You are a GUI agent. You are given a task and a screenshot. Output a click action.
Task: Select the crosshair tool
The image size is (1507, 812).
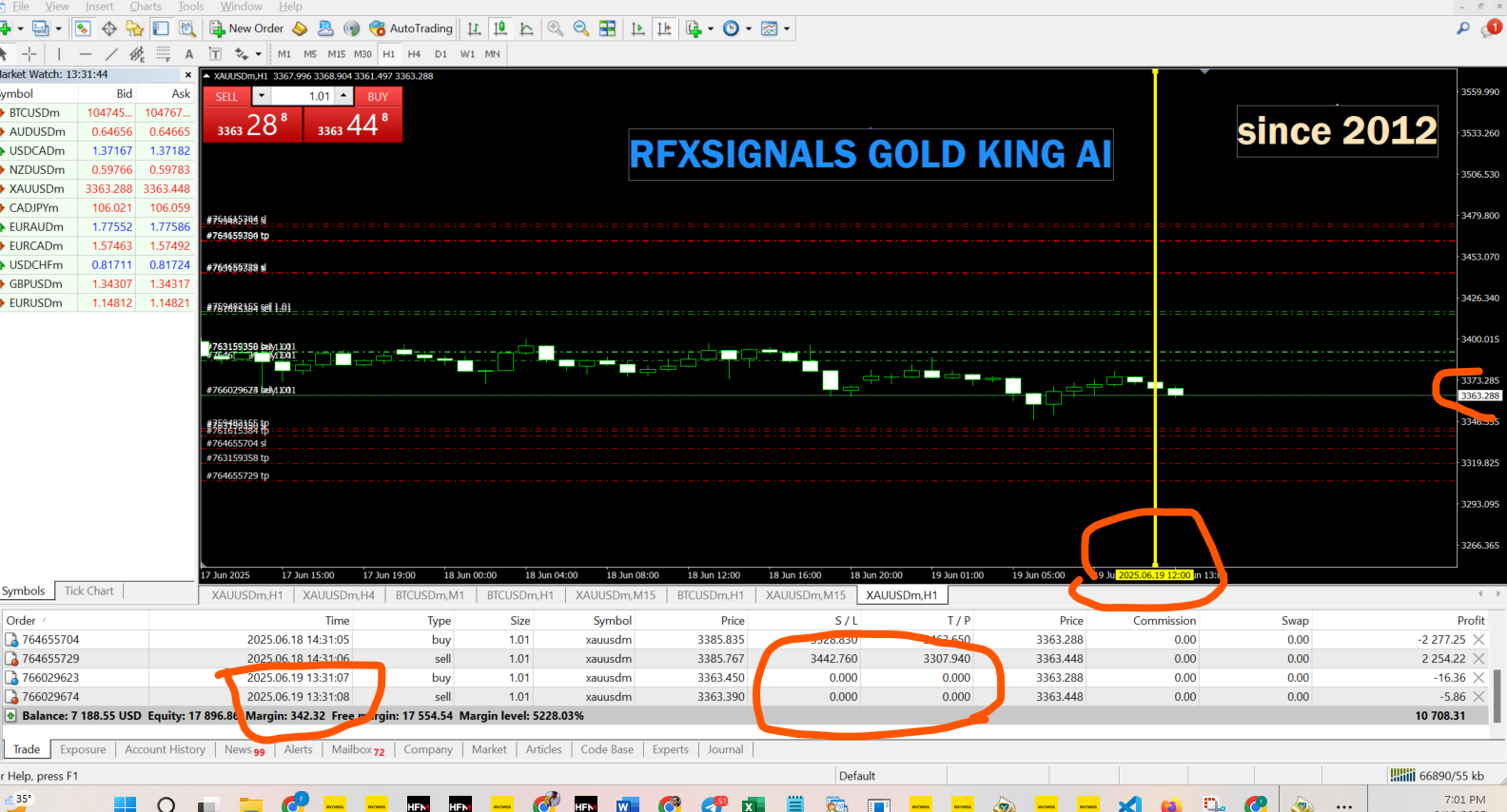(x=29, y=54)
